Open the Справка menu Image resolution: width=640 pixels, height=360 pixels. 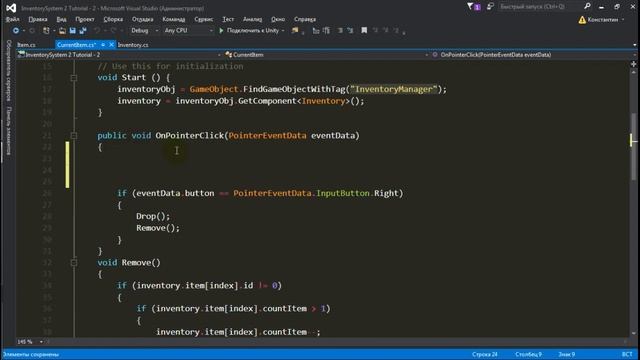click(x=304, y=19)
